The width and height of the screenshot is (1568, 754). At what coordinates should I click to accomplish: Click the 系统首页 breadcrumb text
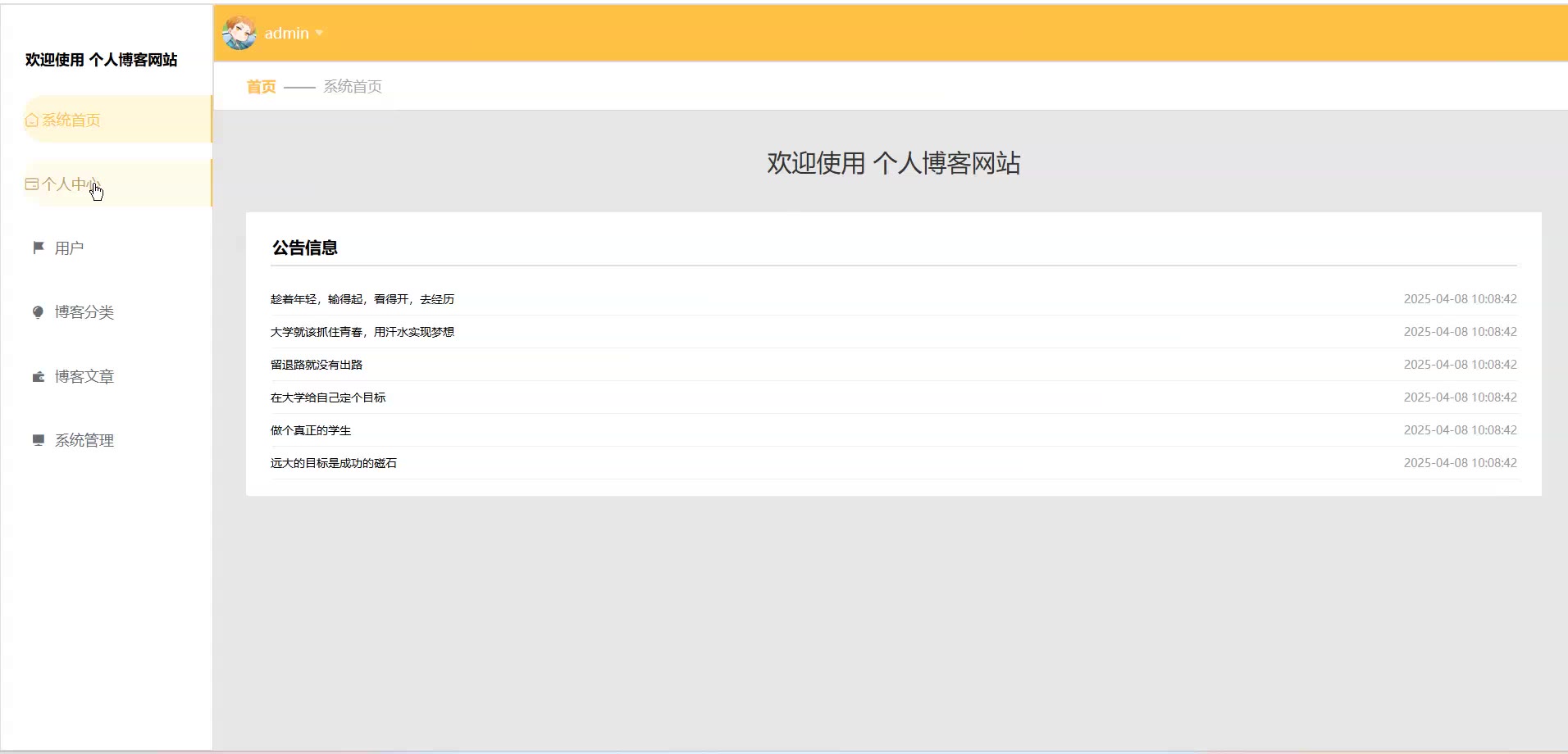tap(353, 87)
